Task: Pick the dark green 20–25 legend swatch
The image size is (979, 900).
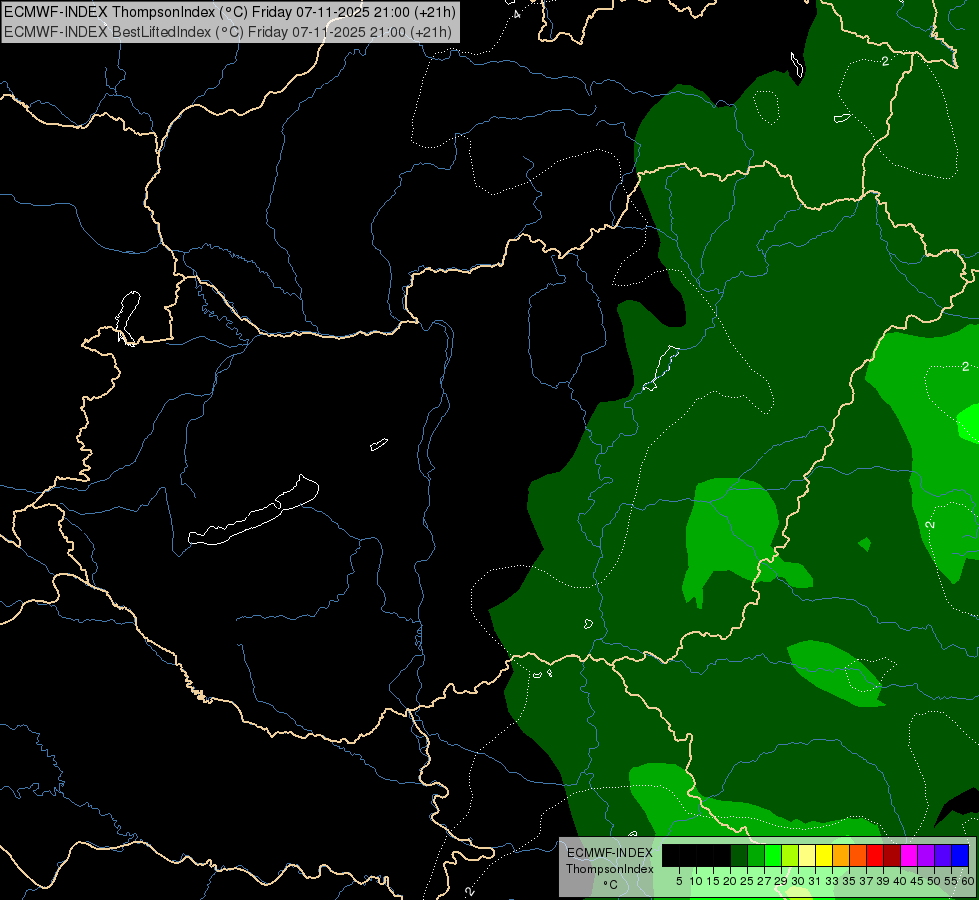Action: 739,855
